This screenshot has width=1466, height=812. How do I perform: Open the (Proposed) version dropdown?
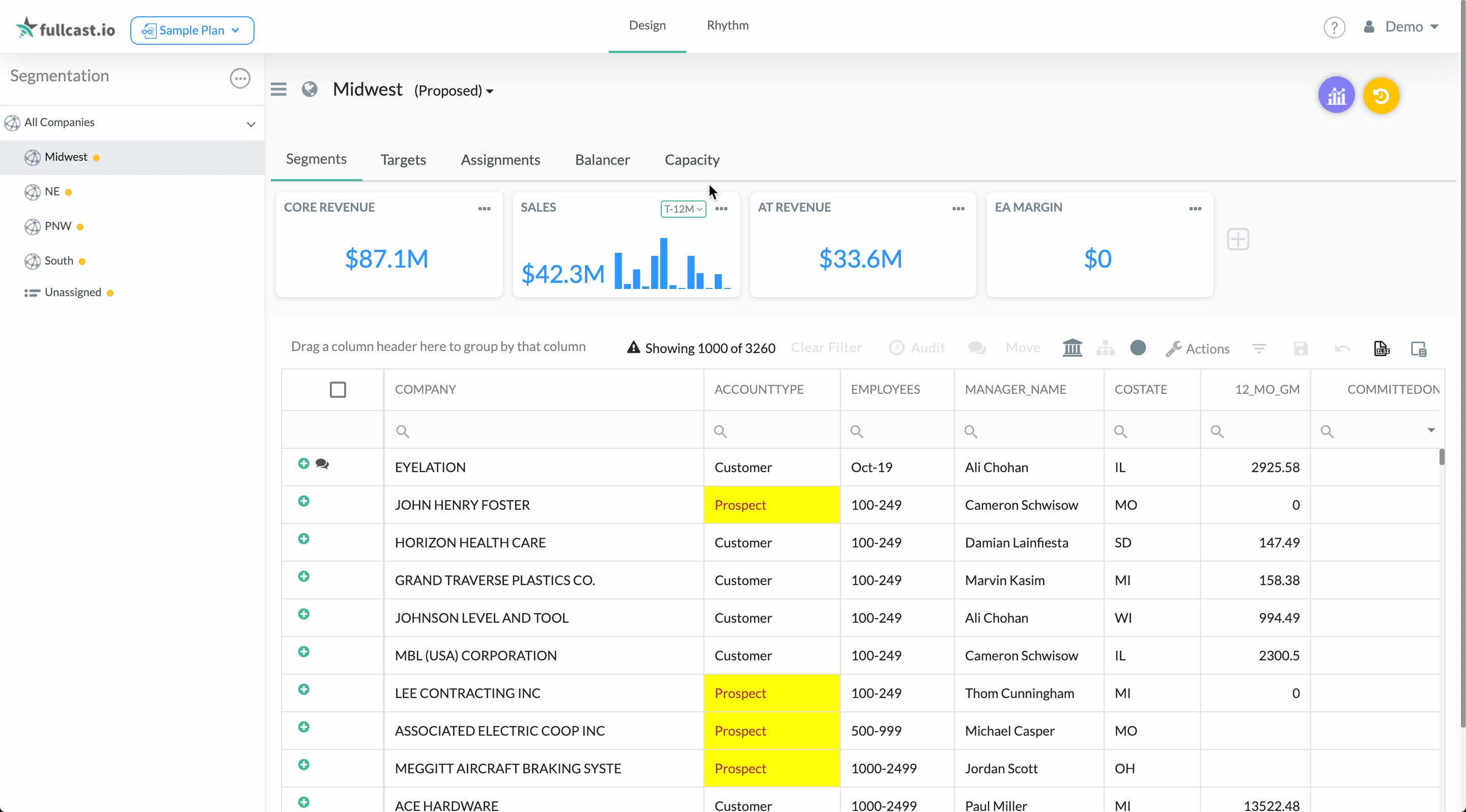pos(454,91)
